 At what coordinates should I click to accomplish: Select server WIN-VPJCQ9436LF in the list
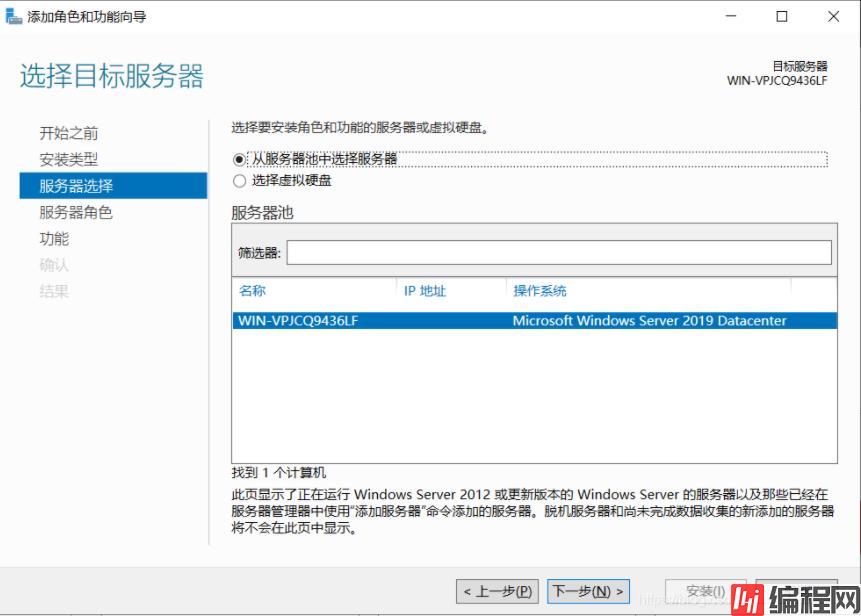coord(298,321)
